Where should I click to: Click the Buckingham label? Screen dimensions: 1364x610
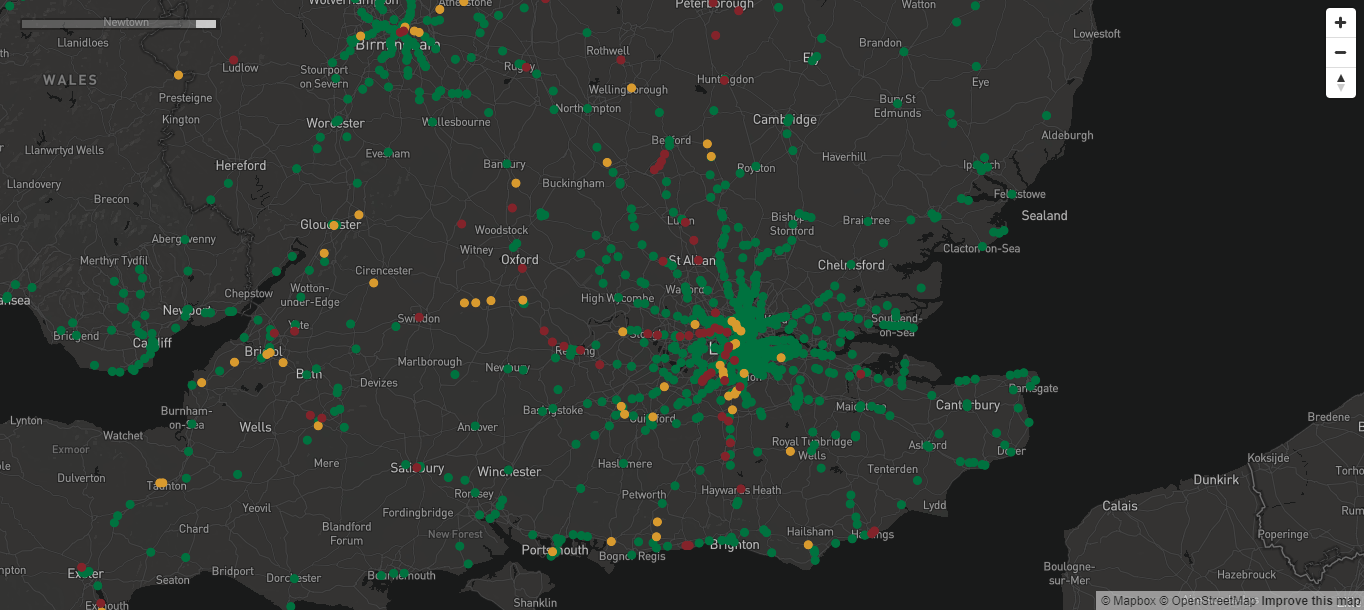574,183
